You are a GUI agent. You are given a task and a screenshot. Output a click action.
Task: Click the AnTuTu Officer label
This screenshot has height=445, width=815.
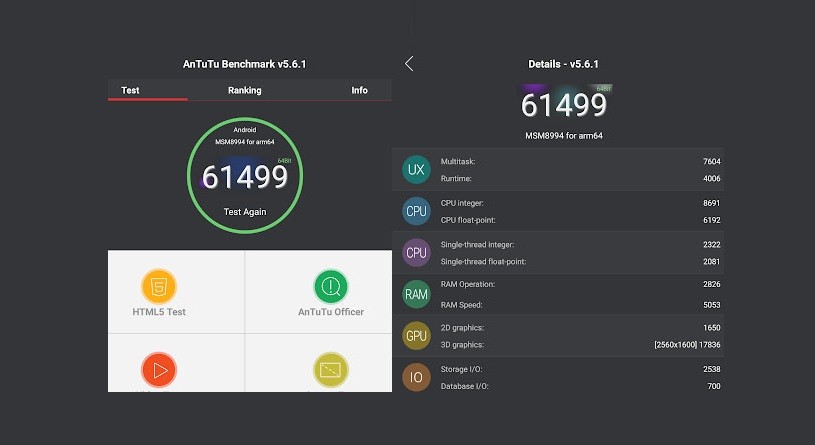pos(331,312)
